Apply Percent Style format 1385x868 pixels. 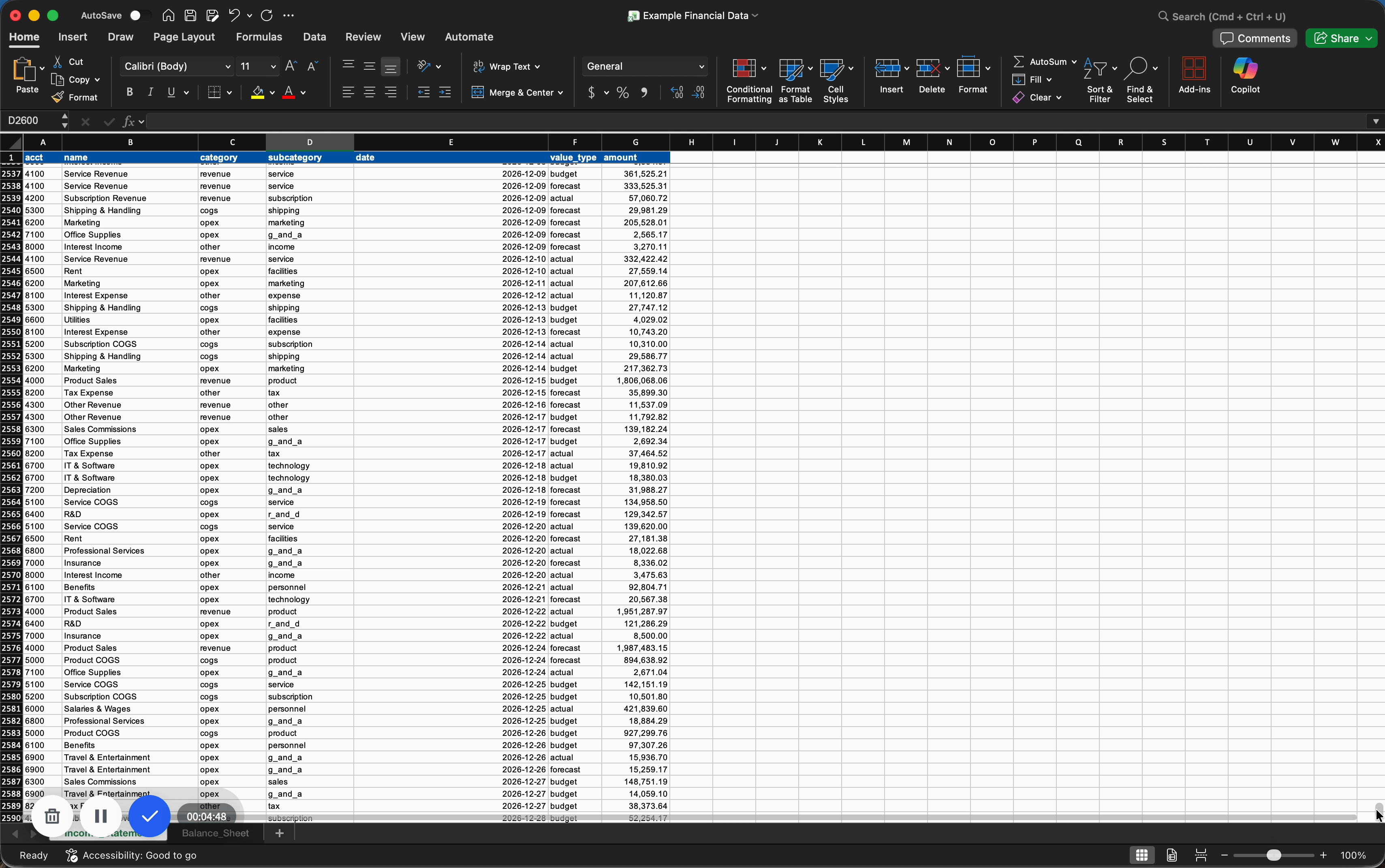tap(623, 92)
